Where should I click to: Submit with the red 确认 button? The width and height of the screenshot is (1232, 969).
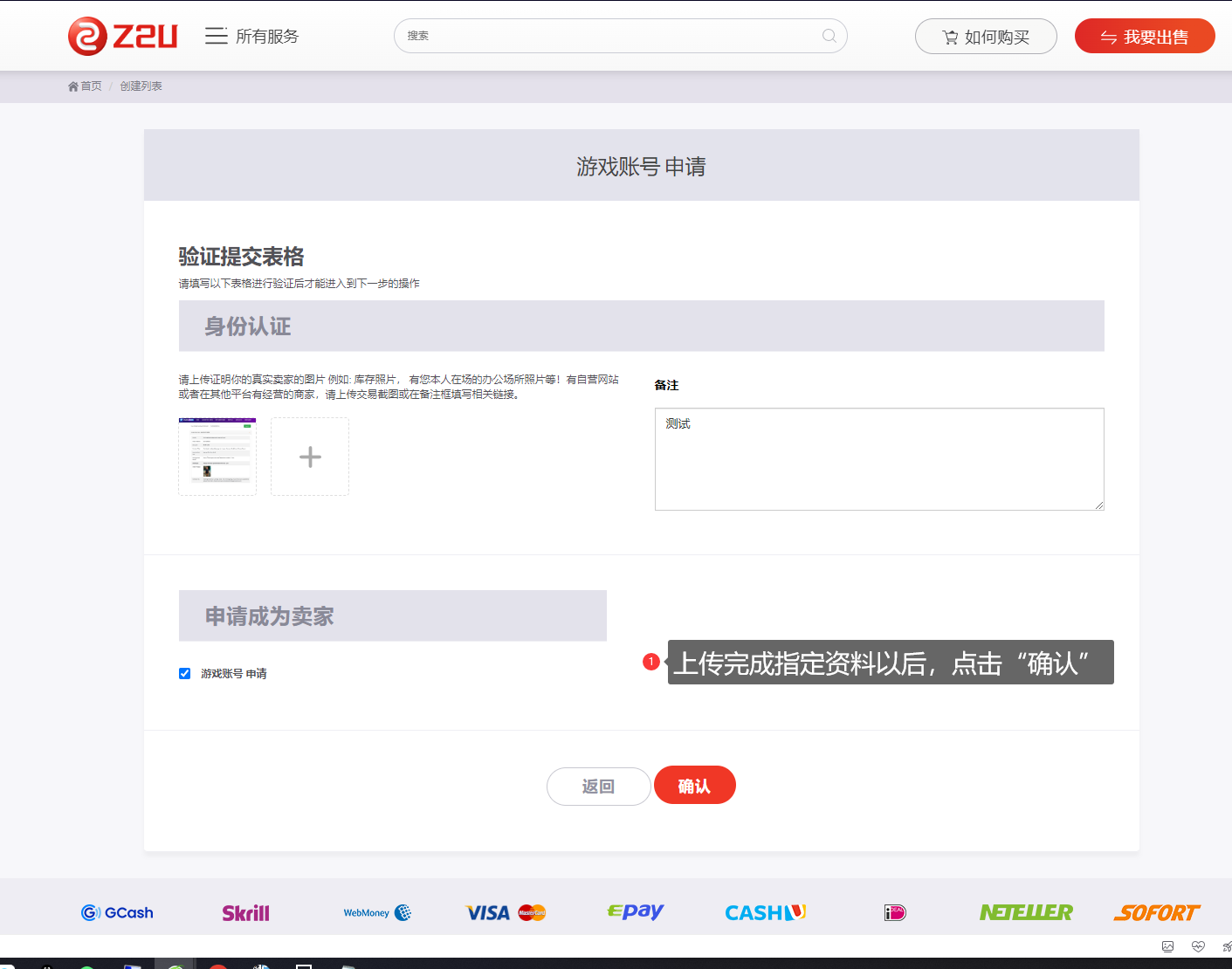pyautogui.click(x=694, y=786)
